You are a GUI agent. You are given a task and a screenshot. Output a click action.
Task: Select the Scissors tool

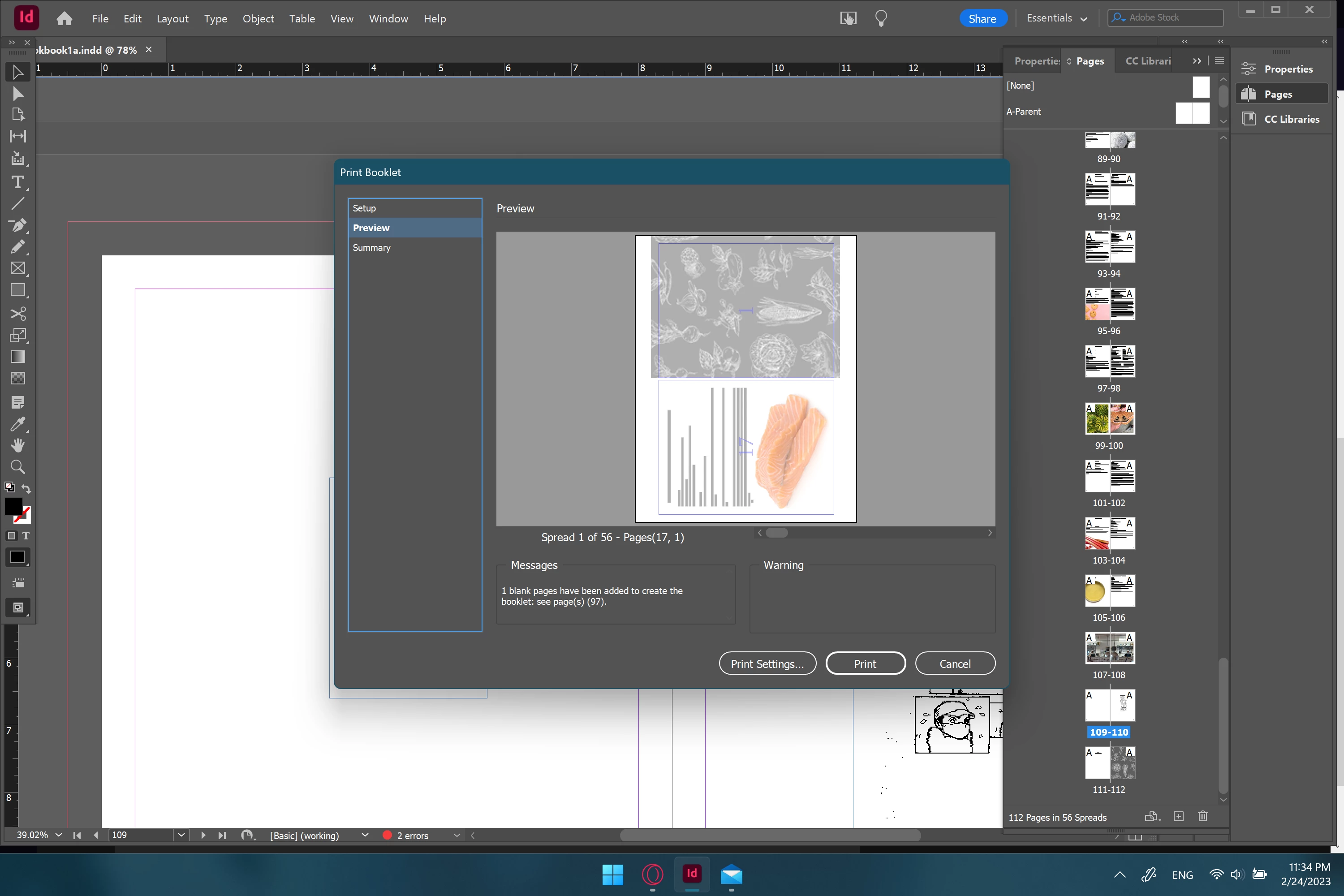18,314
